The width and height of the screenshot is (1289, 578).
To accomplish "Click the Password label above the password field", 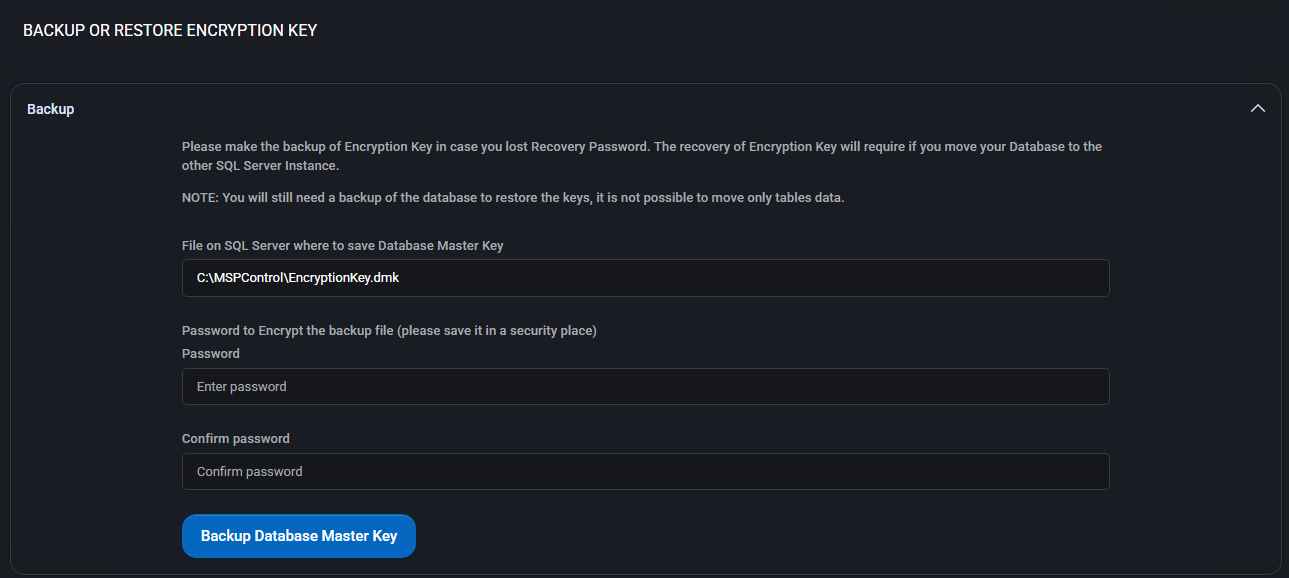I will [211, 353].
